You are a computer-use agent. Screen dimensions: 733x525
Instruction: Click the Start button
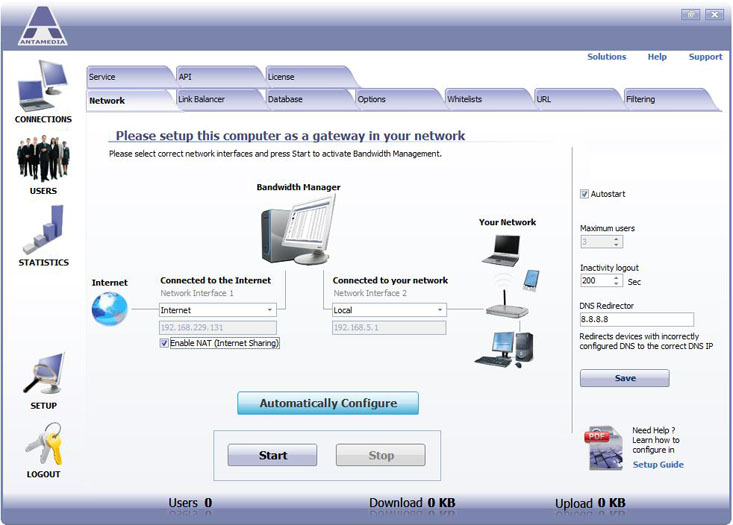click(273, 455)
